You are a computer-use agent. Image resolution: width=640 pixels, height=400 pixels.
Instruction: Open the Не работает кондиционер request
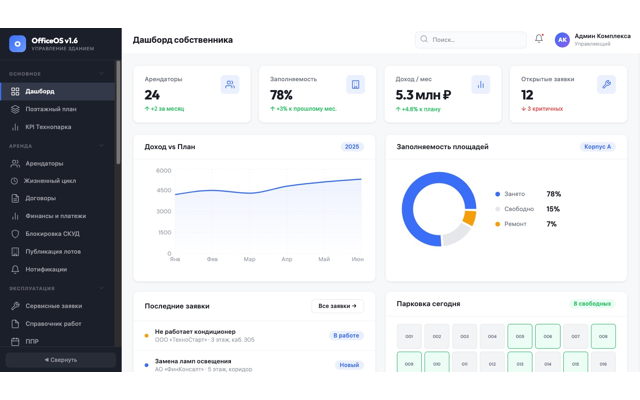pyautogui.click(x=254, y=336)
